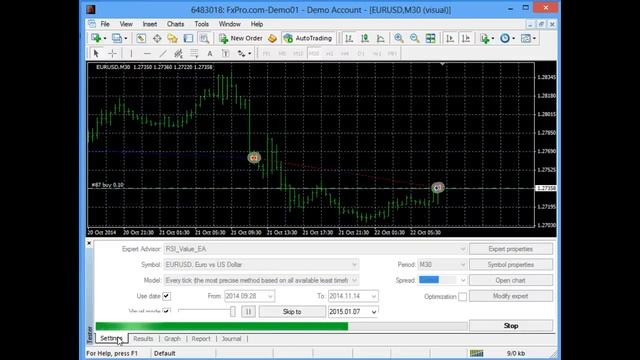Open the View menu

[126, 24]
